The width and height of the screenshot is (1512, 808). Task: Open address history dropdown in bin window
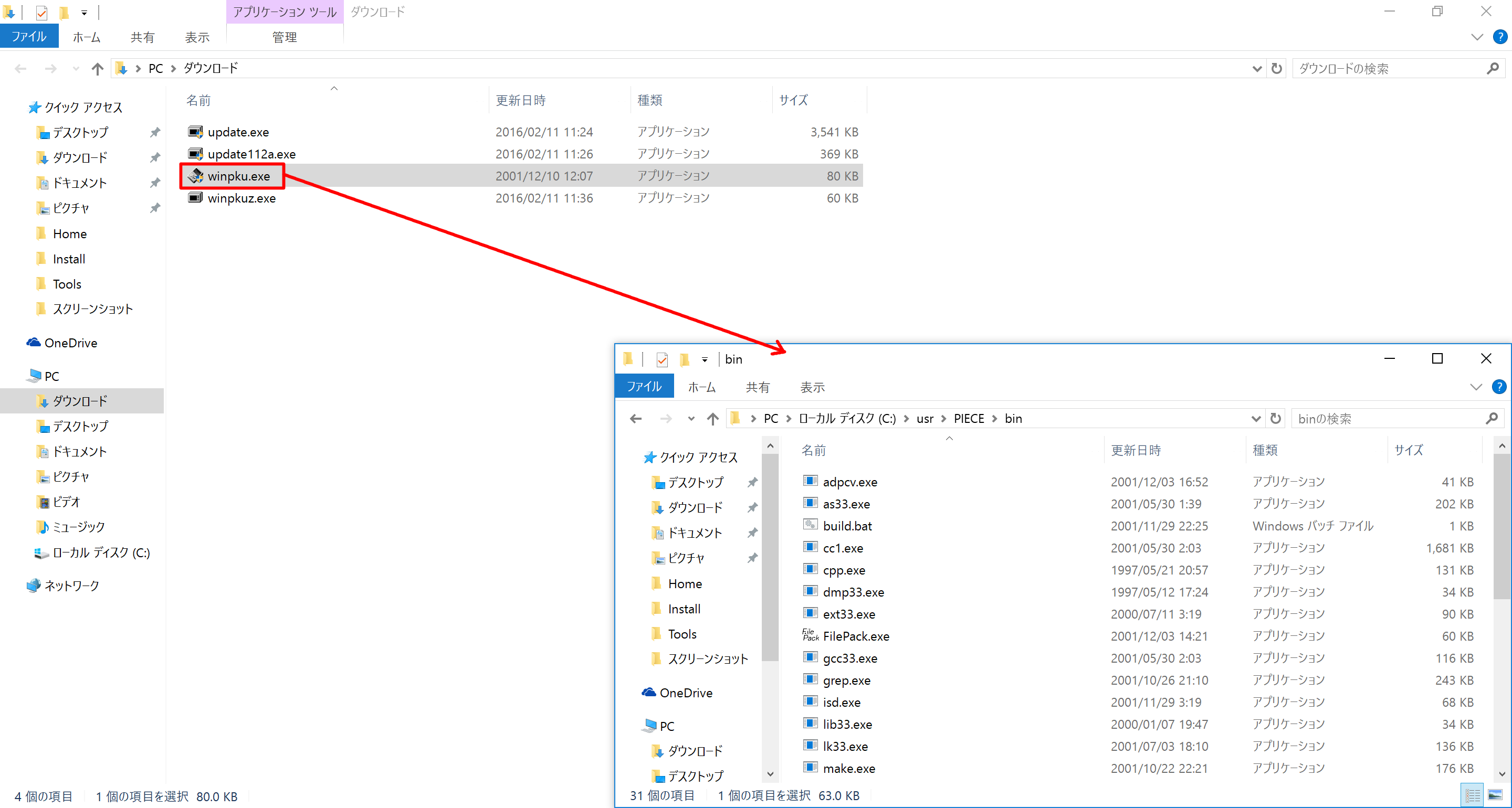(x=1255, y=418)
